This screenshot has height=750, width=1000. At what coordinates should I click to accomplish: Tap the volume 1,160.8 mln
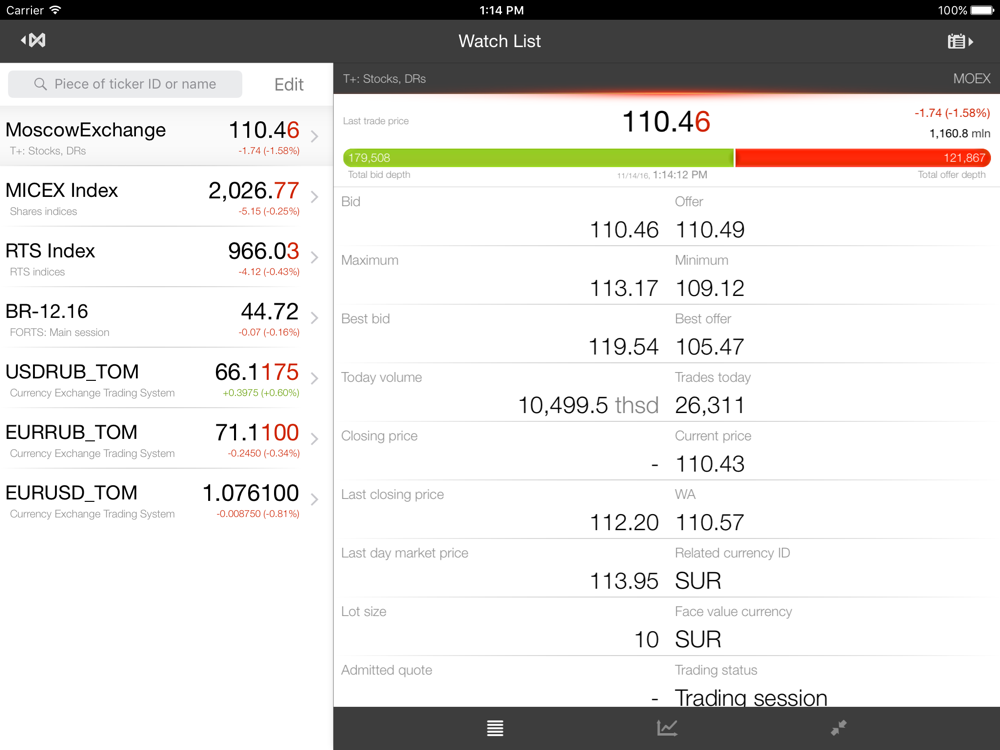pyautogui.click(x=960, y=133)
